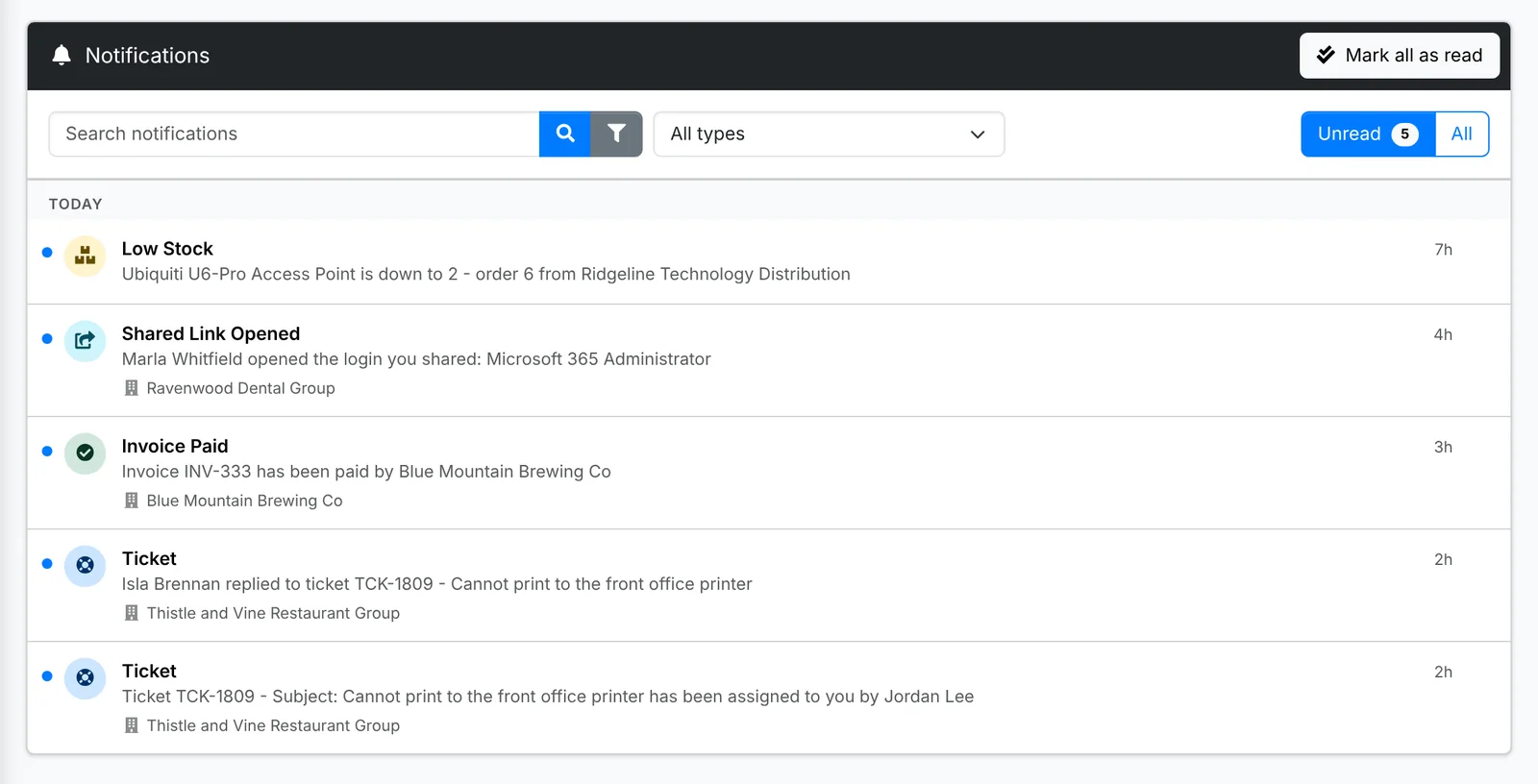Image resolution: width=1538 pixels, height=784 pixels.
Task: Click the lifebuoy icon for Jordan Lee ticket
Action: [x=85, y=678]
